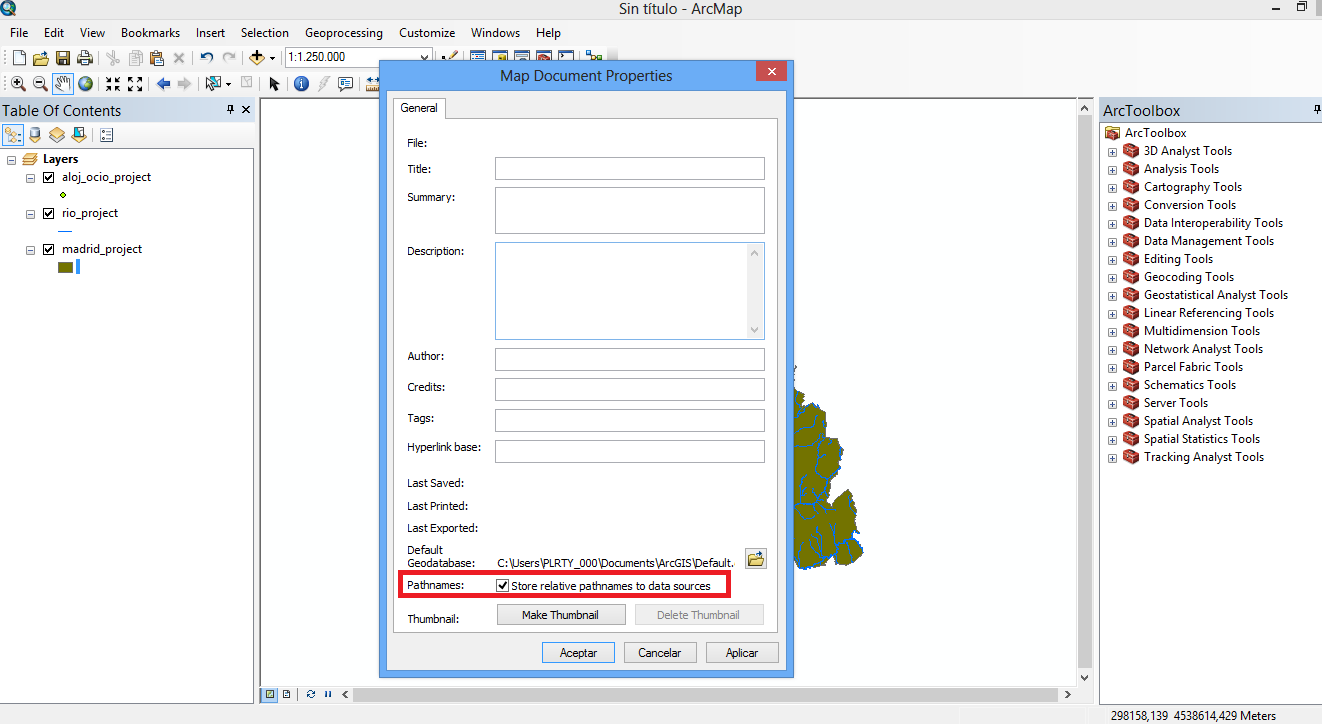Click the Data View button below map

pos(270,693)
